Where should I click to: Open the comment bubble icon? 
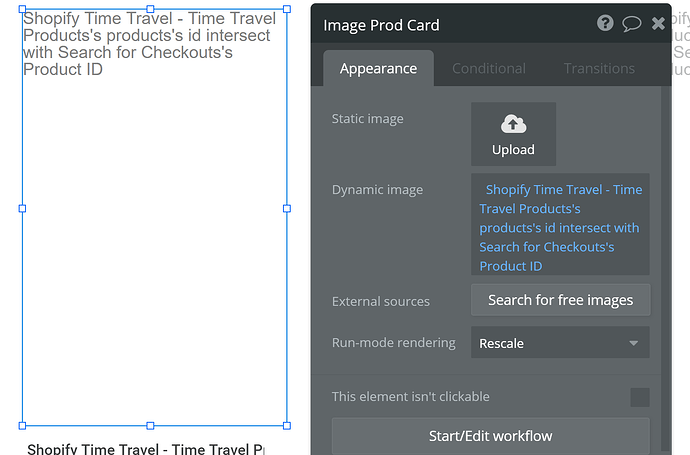tap(631, 23)
